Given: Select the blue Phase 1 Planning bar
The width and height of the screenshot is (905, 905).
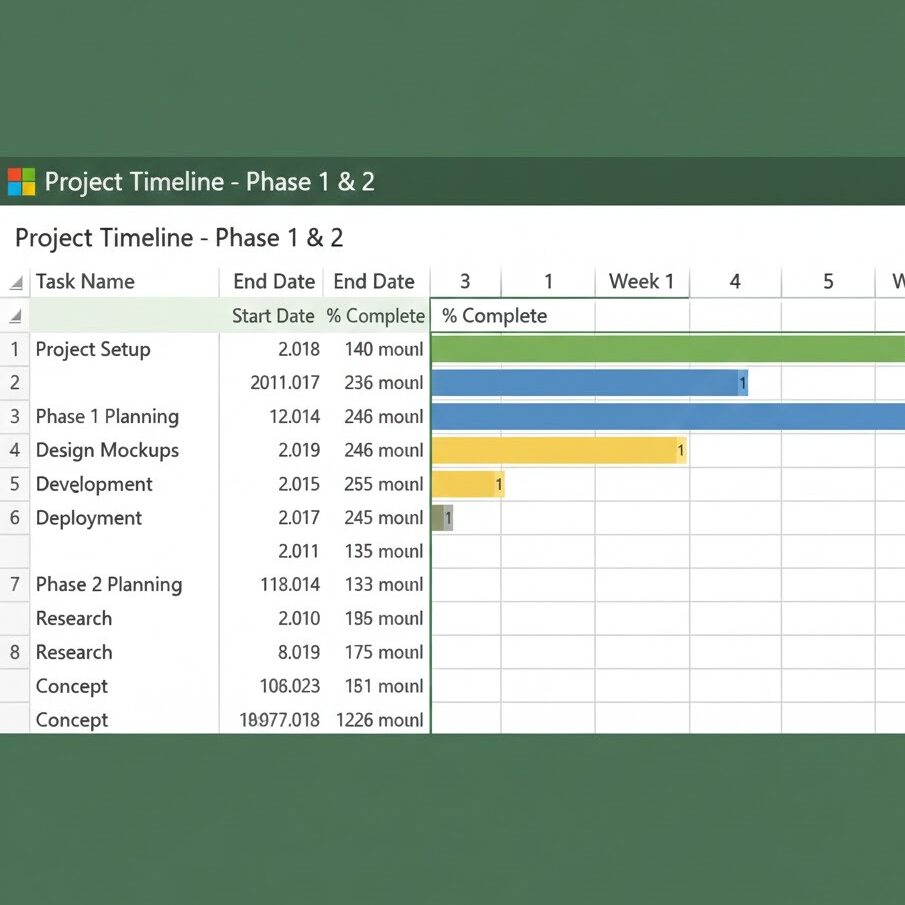Looking at the screenshot, I should pos(667,416).
